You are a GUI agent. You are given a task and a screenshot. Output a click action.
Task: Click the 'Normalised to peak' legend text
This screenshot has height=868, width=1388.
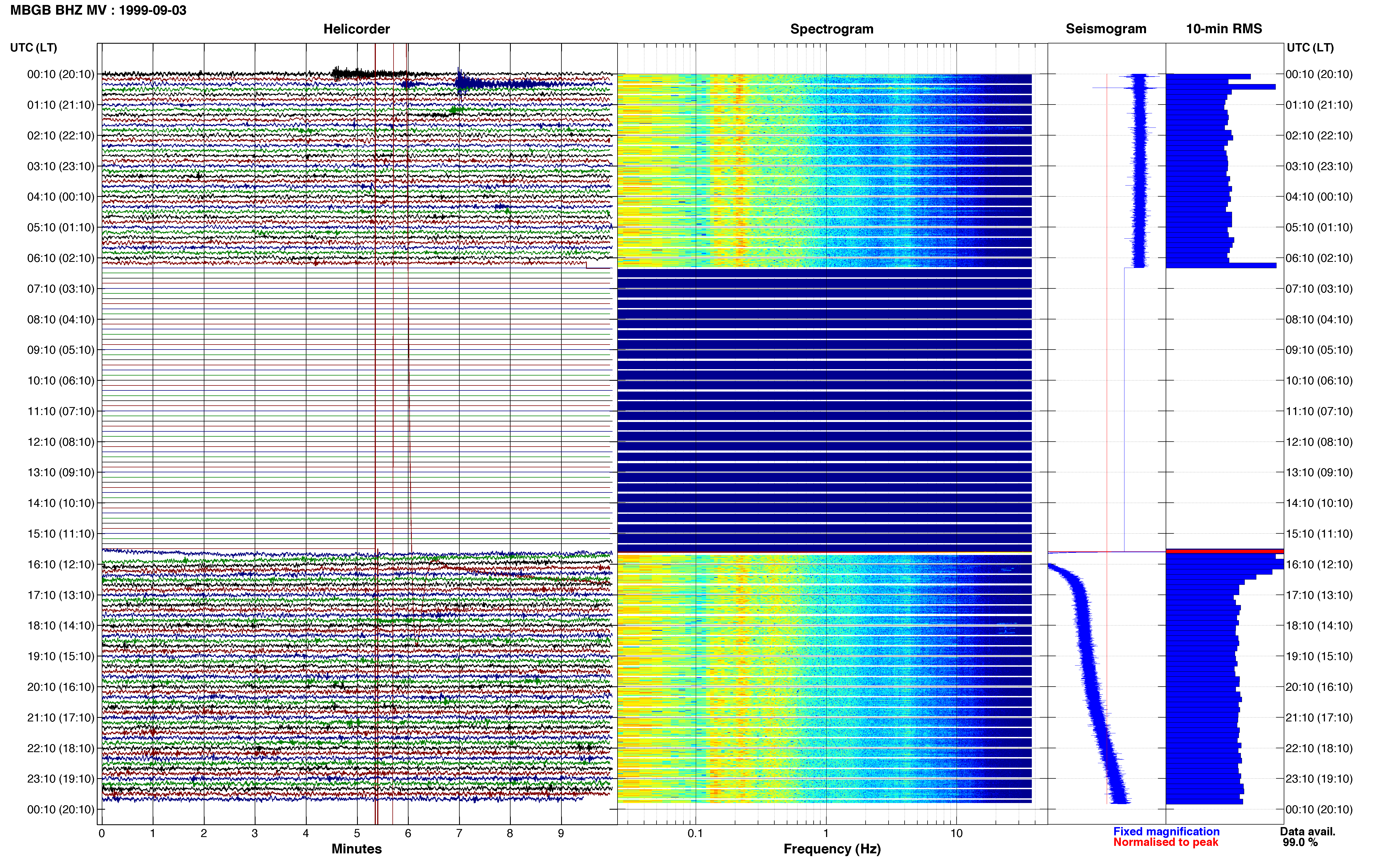[x=1166, y=842]
